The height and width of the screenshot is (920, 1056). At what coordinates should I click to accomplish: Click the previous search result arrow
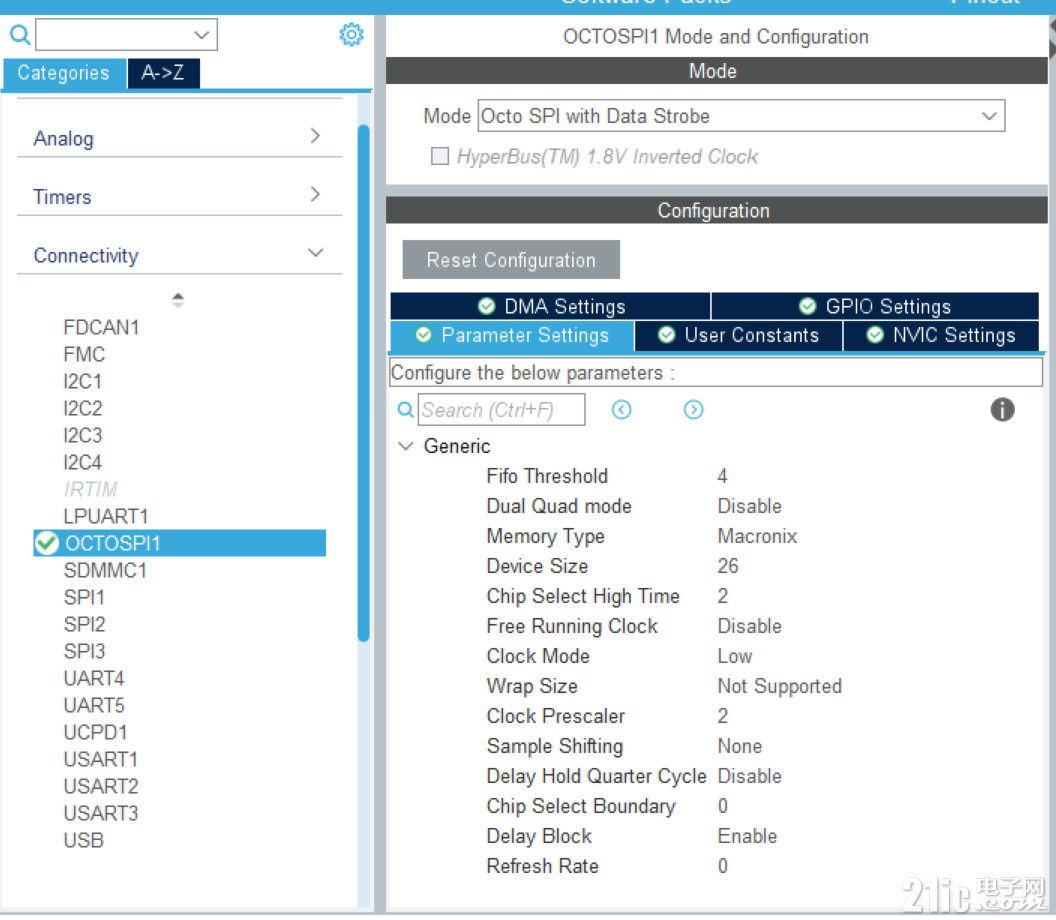pyautogui.click(x=621, y=409)
